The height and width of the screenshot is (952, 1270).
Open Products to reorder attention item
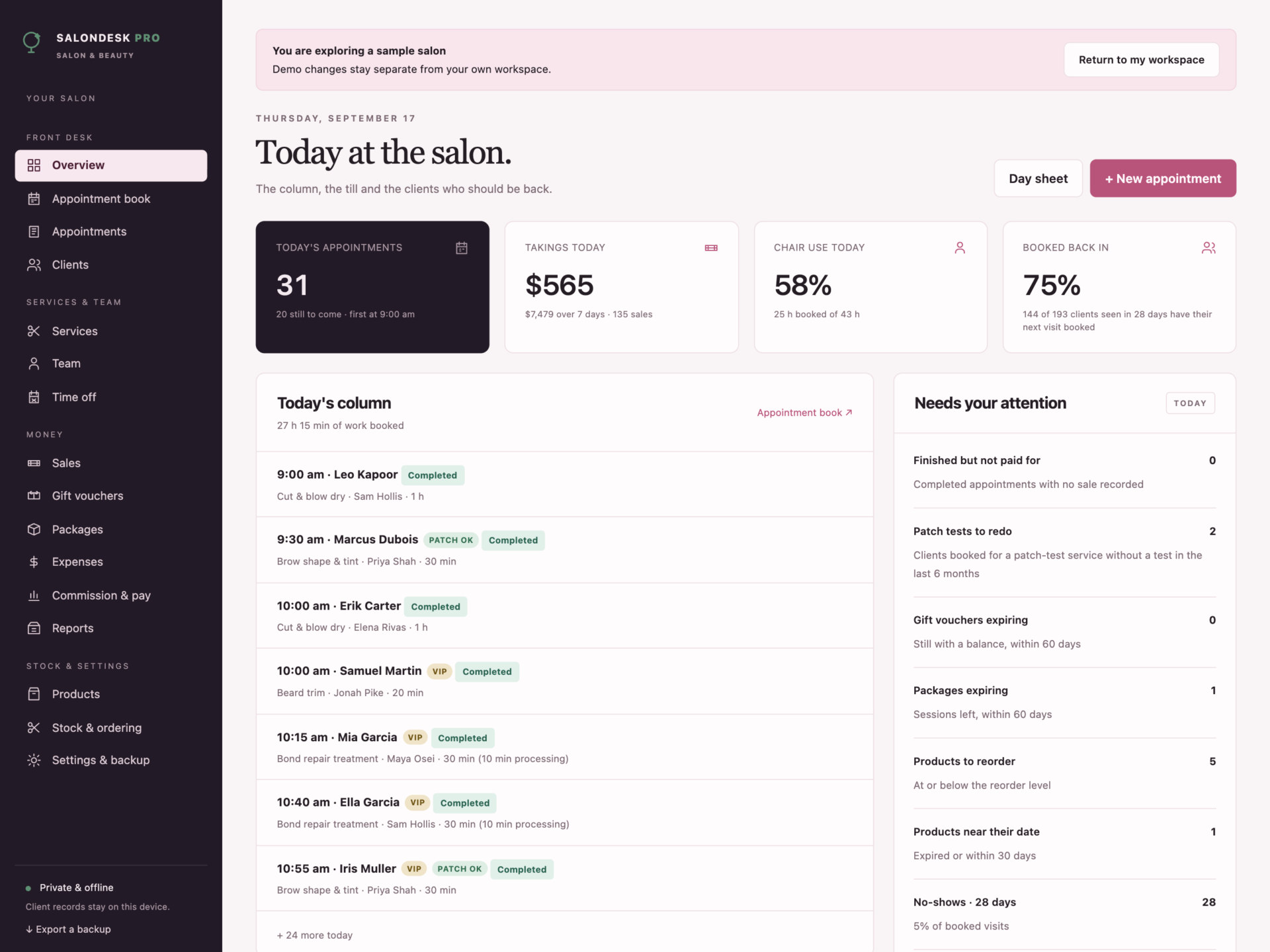(x=1064, y=773)
